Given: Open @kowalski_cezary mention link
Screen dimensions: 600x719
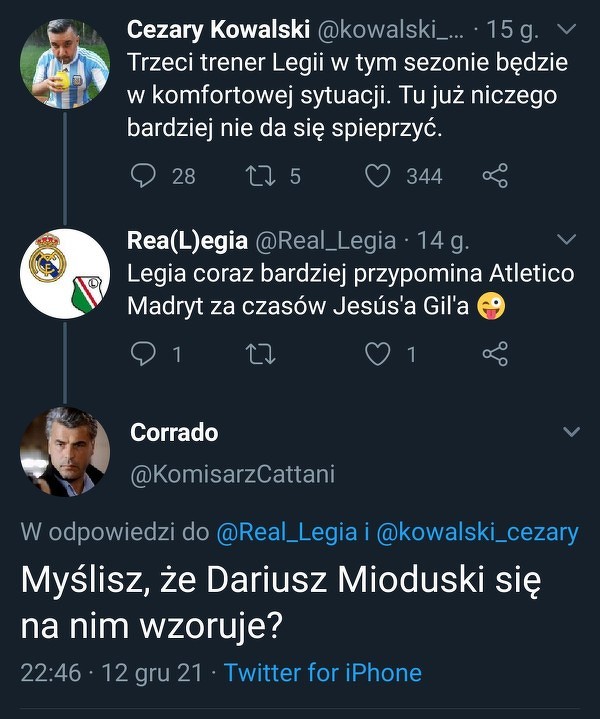Looking at the screenshot, I should point(478,533).
